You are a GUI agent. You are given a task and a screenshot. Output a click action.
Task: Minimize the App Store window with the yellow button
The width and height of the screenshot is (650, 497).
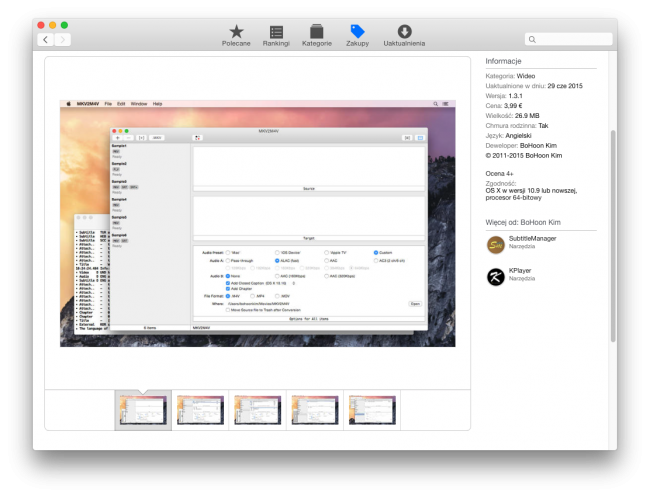tap(53, 25)
